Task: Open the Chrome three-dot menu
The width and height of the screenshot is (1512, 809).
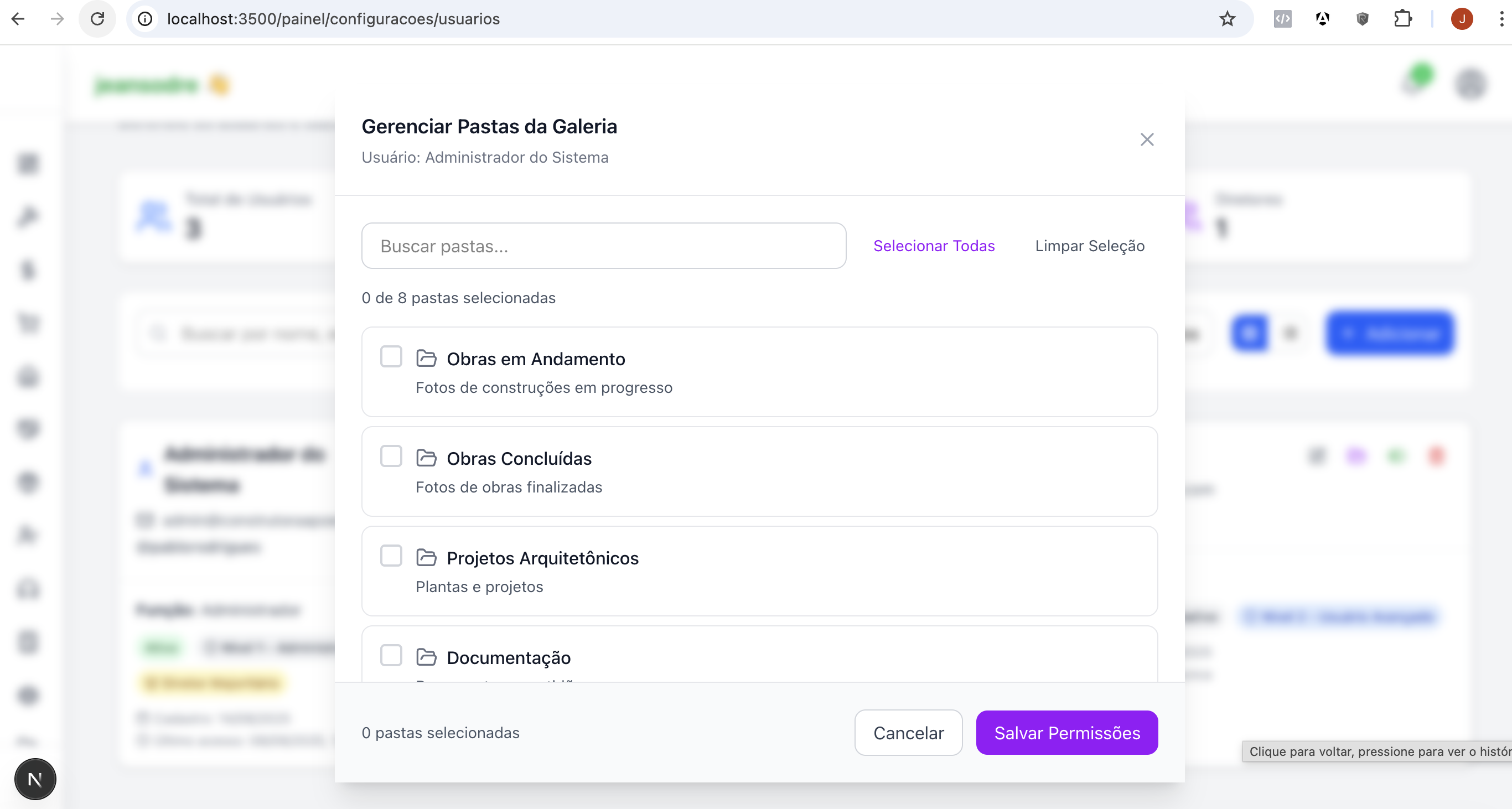Action: (1501, 19)
